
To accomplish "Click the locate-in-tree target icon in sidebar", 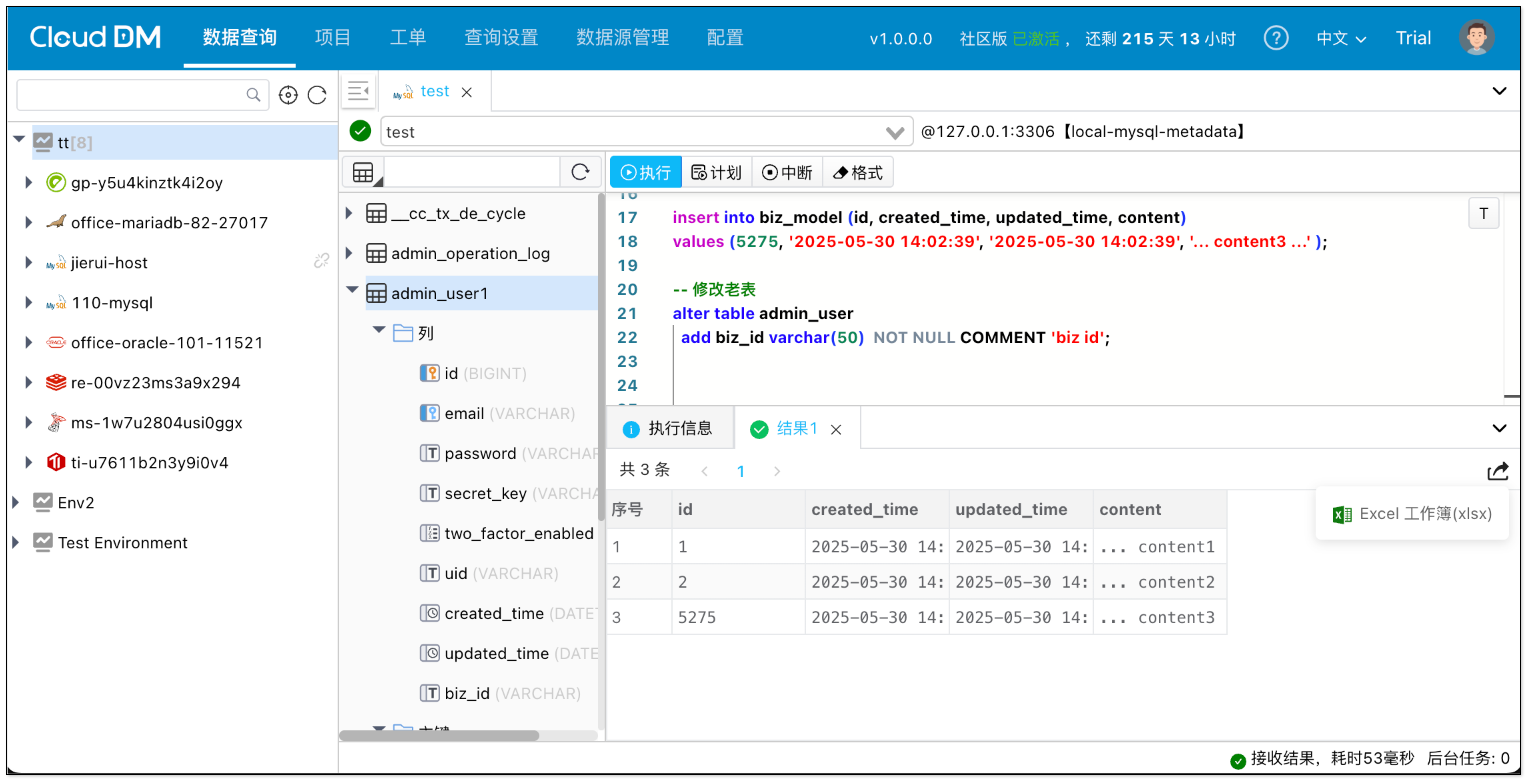I will (288, 94).
